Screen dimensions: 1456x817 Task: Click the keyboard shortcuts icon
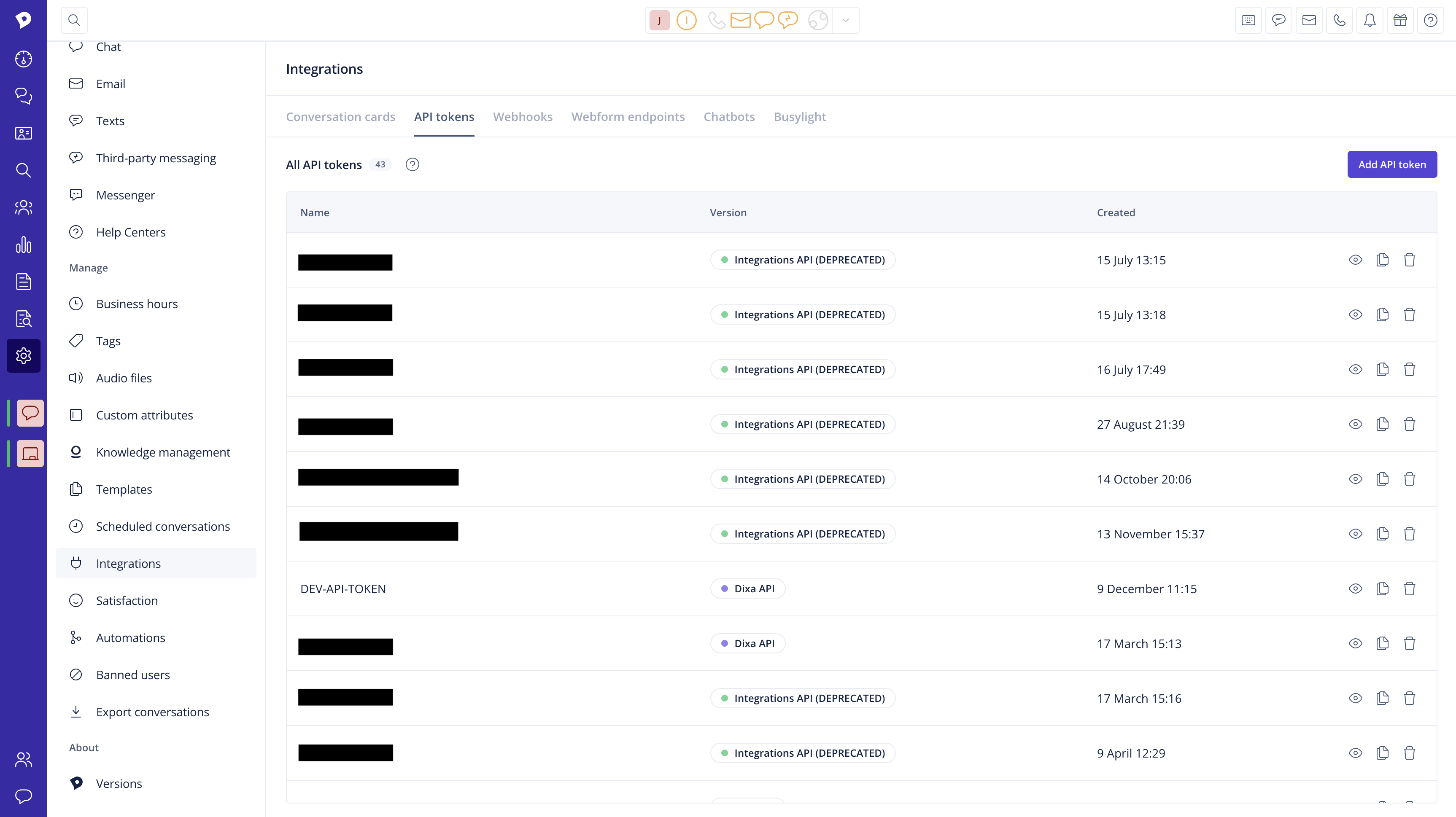(1248, 20)
